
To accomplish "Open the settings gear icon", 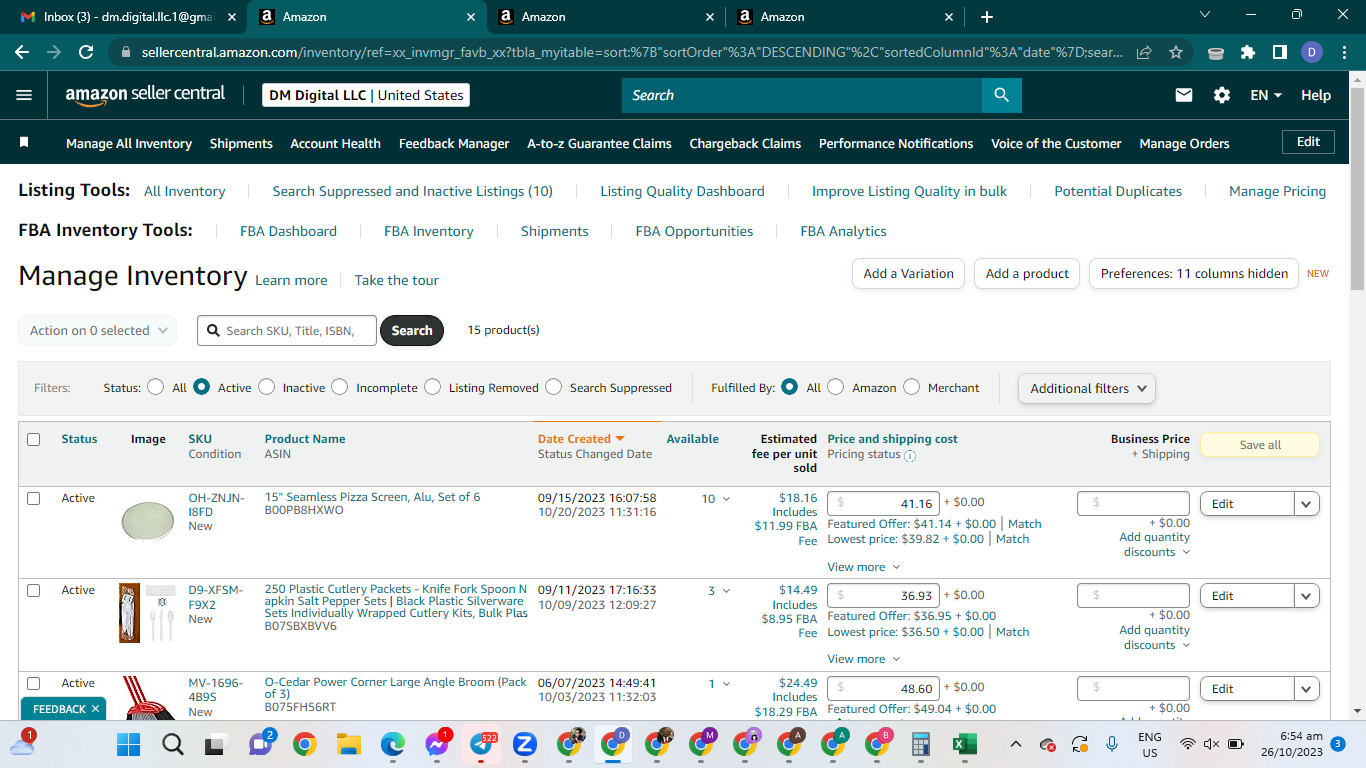I will tap(1222, 95).
